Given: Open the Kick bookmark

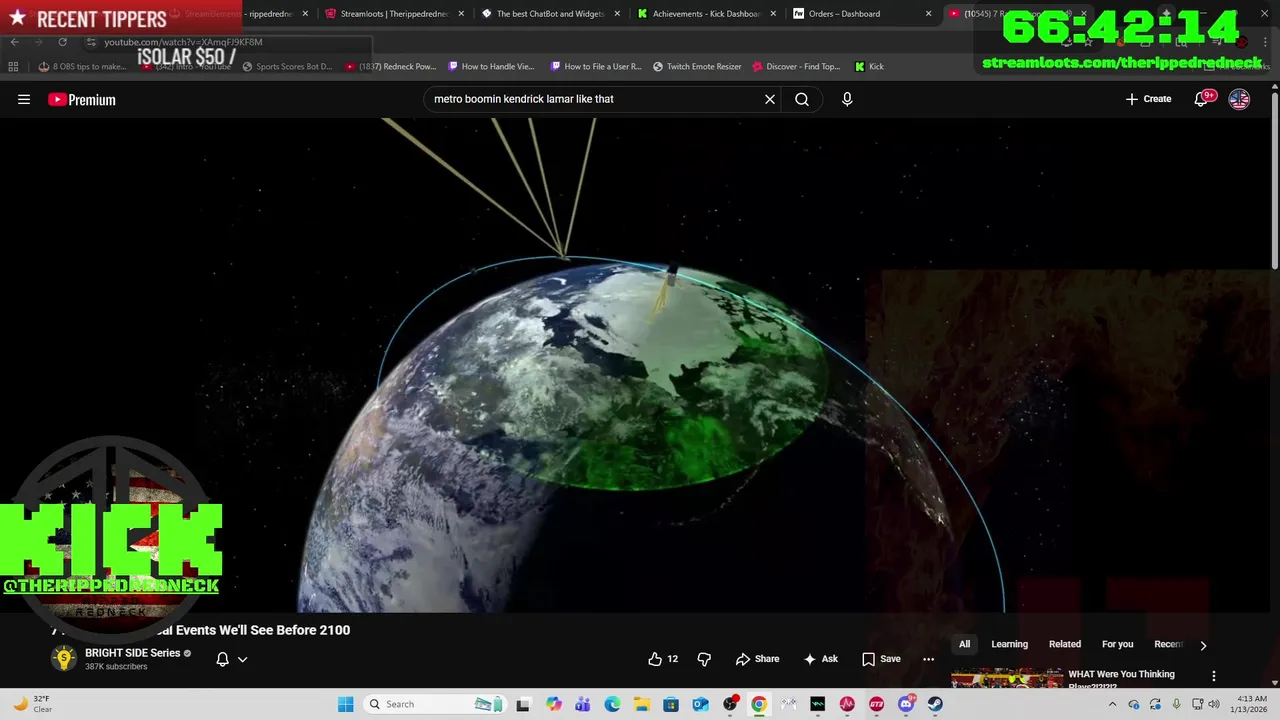Looking at the screenshot, I should [870, 67].
